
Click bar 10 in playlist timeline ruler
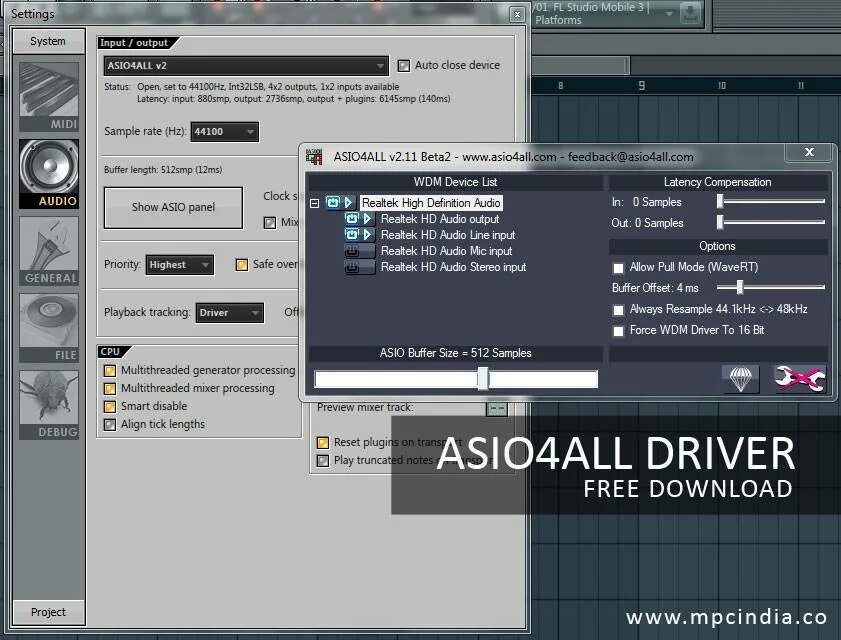tap(722, 85)
